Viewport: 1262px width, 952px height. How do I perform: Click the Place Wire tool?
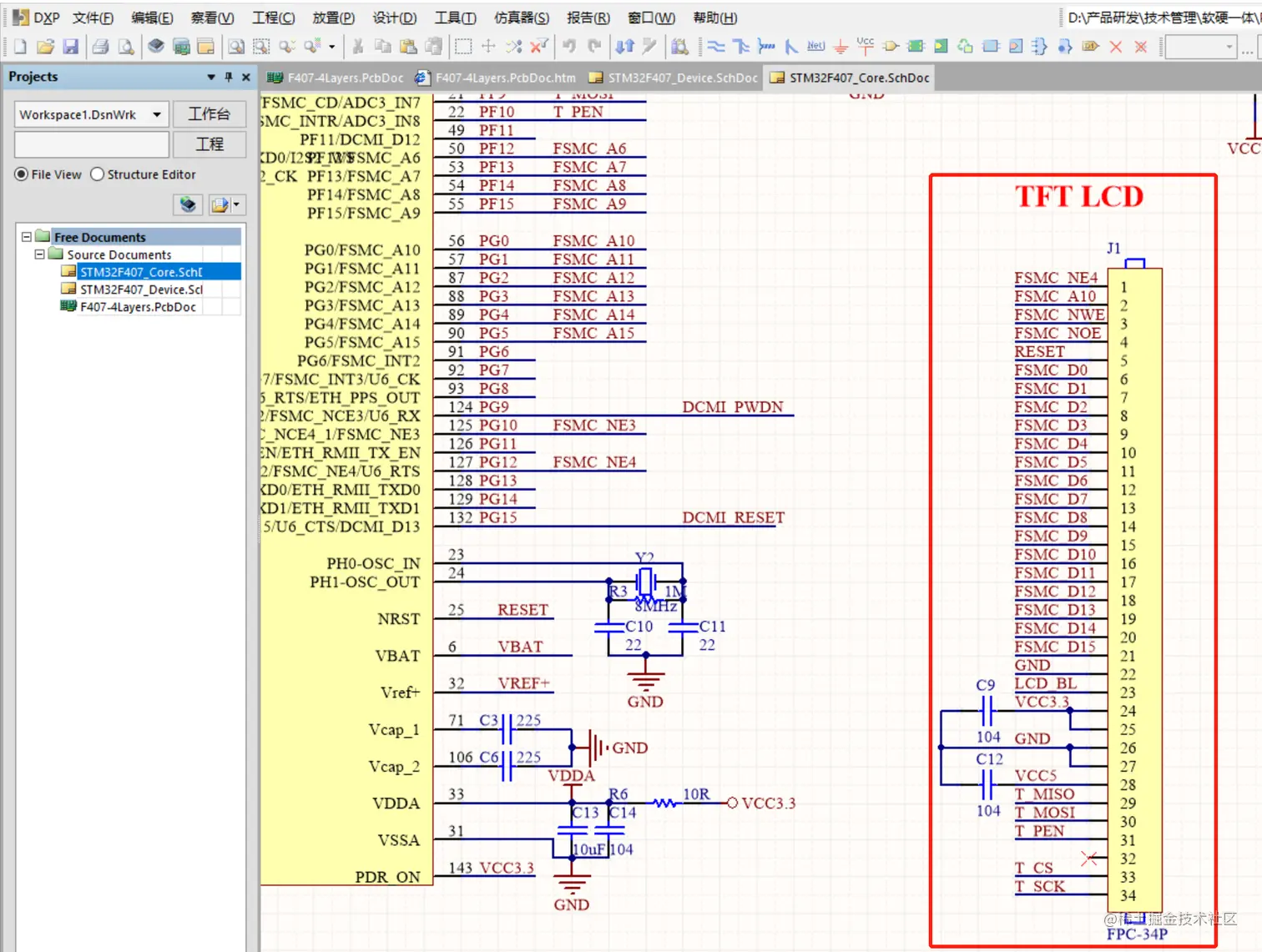click(x=716, y=47)
